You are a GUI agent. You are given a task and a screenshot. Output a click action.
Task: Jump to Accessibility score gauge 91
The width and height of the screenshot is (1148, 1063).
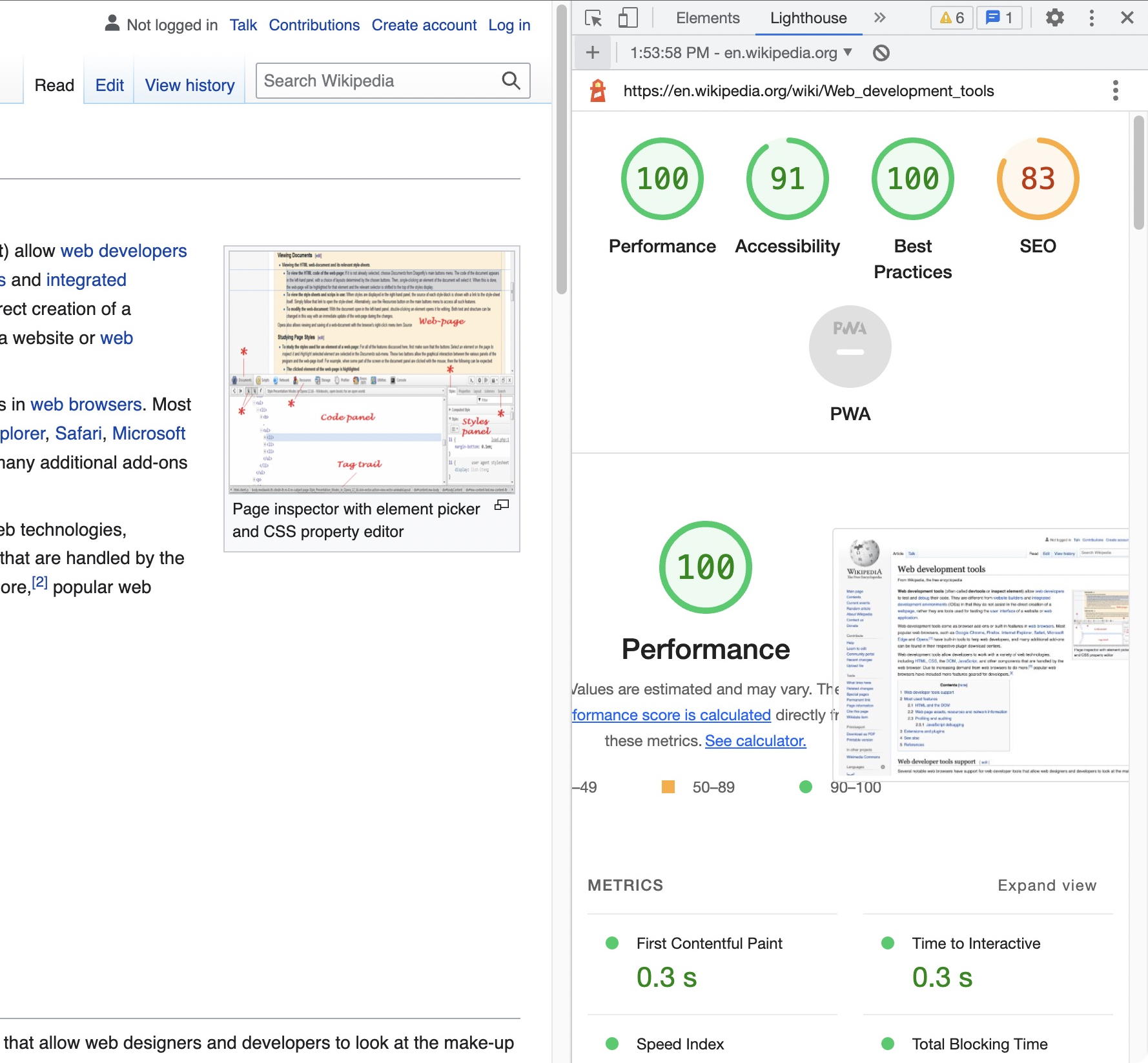click(x=788, y=179)
